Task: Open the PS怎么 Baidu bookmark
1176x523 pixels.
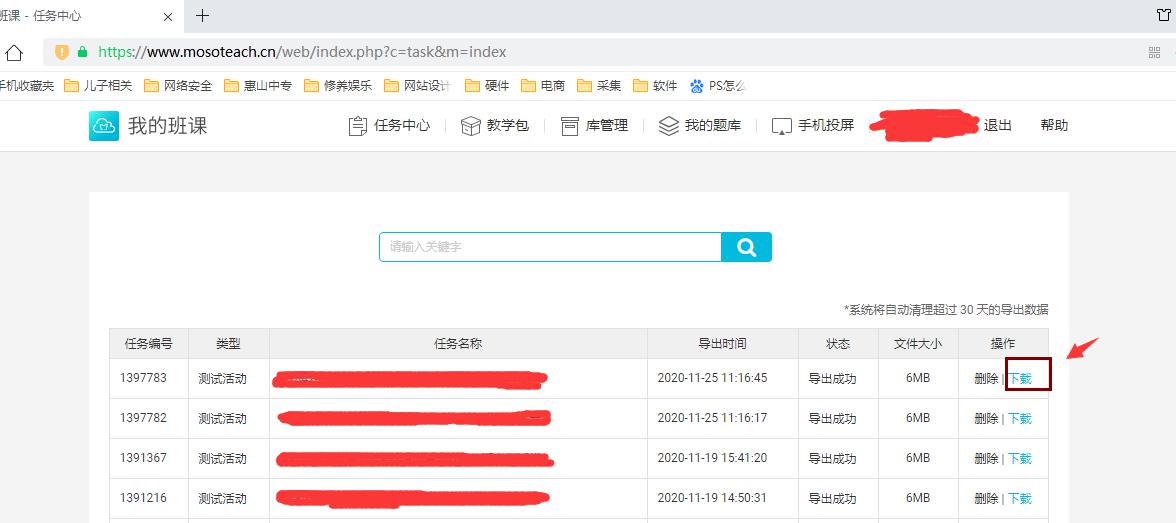Action: point(718,86)
